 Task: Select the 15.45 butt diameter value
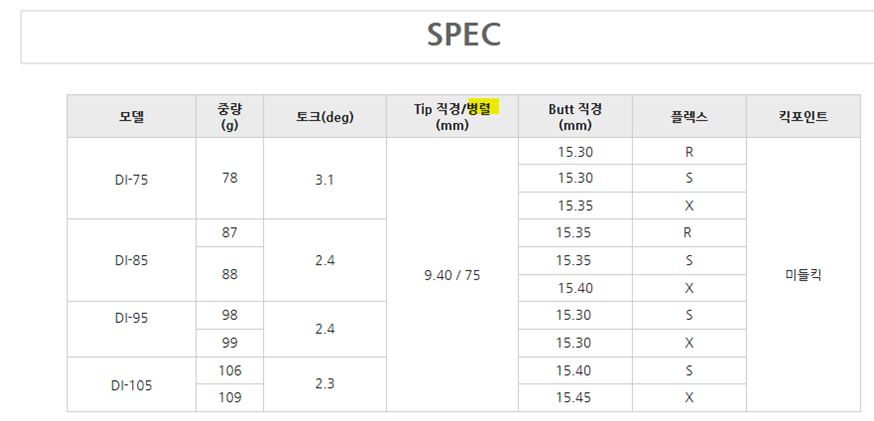575,398
